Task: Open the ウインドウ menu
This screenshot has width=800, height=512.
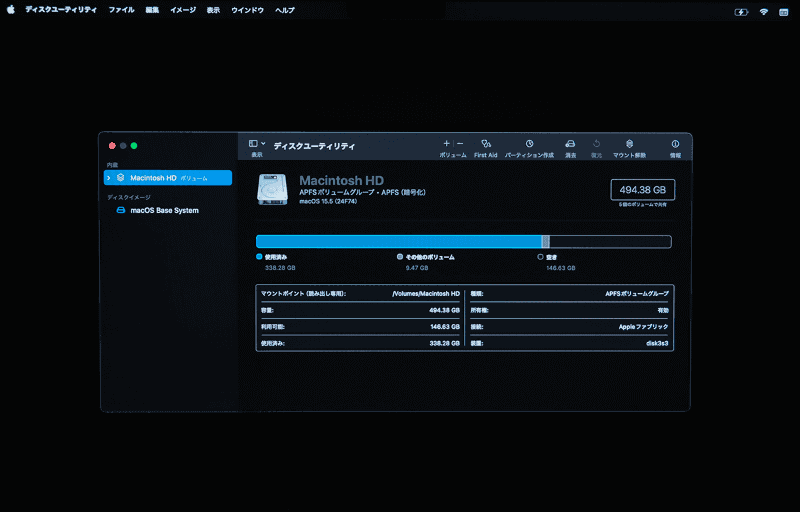Action: pos(247,10)
